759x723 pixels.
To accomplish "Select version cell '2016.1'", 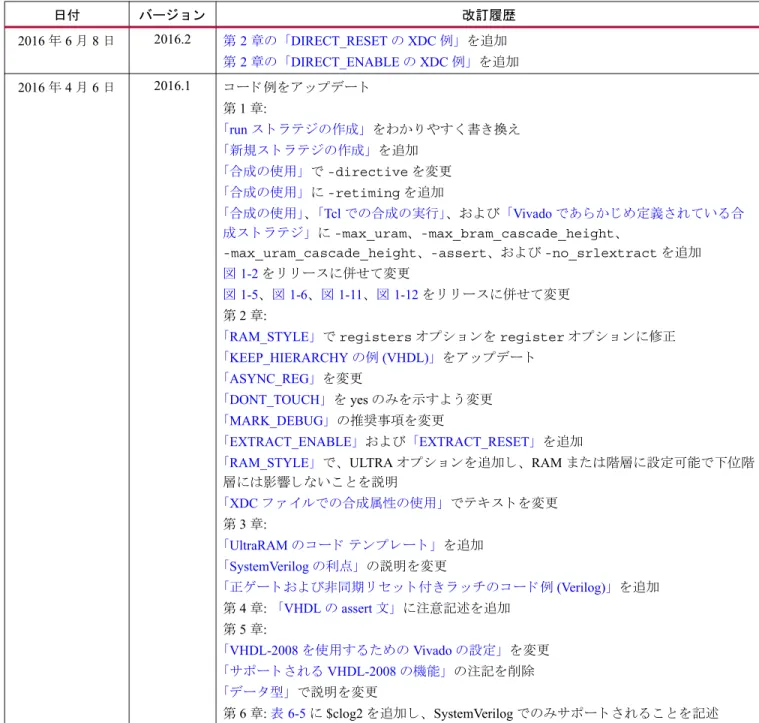I will point(172,86).
